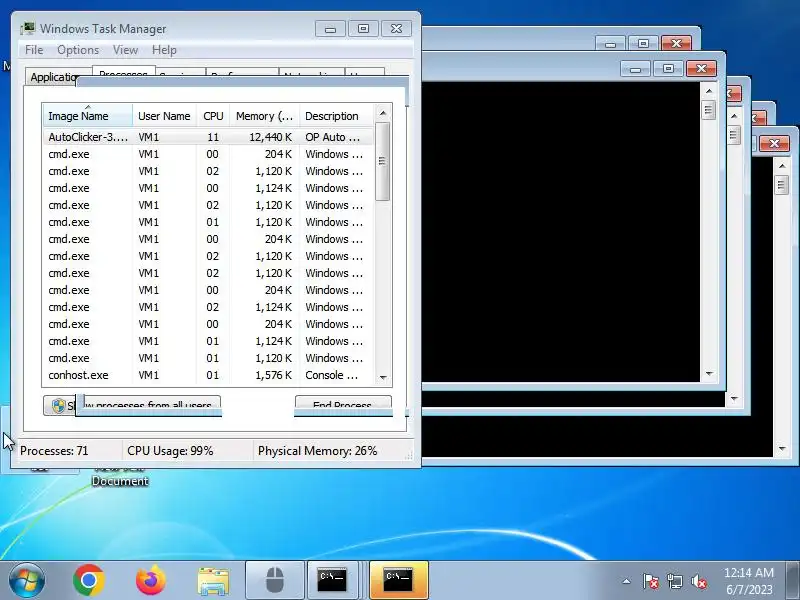
Task: Sort by the Description column header
Action: (337, 116)
